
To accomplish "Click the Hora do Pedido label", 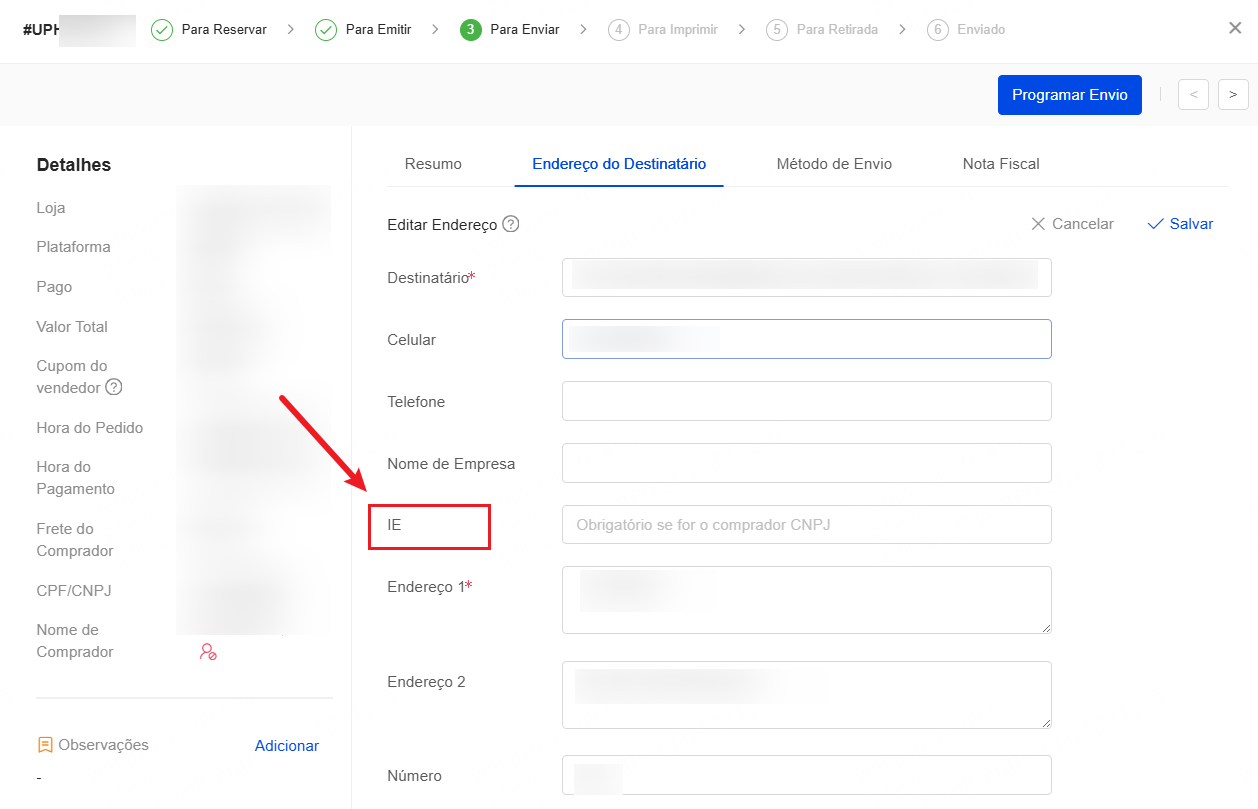I will [x=90, y=428].
